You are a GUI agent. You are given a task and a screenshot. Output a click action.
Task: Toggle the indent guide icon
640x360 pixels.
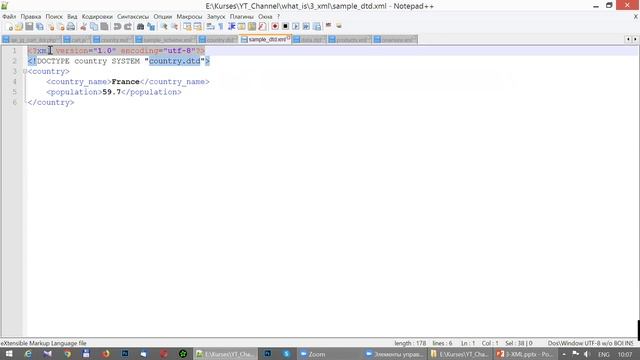231,27
